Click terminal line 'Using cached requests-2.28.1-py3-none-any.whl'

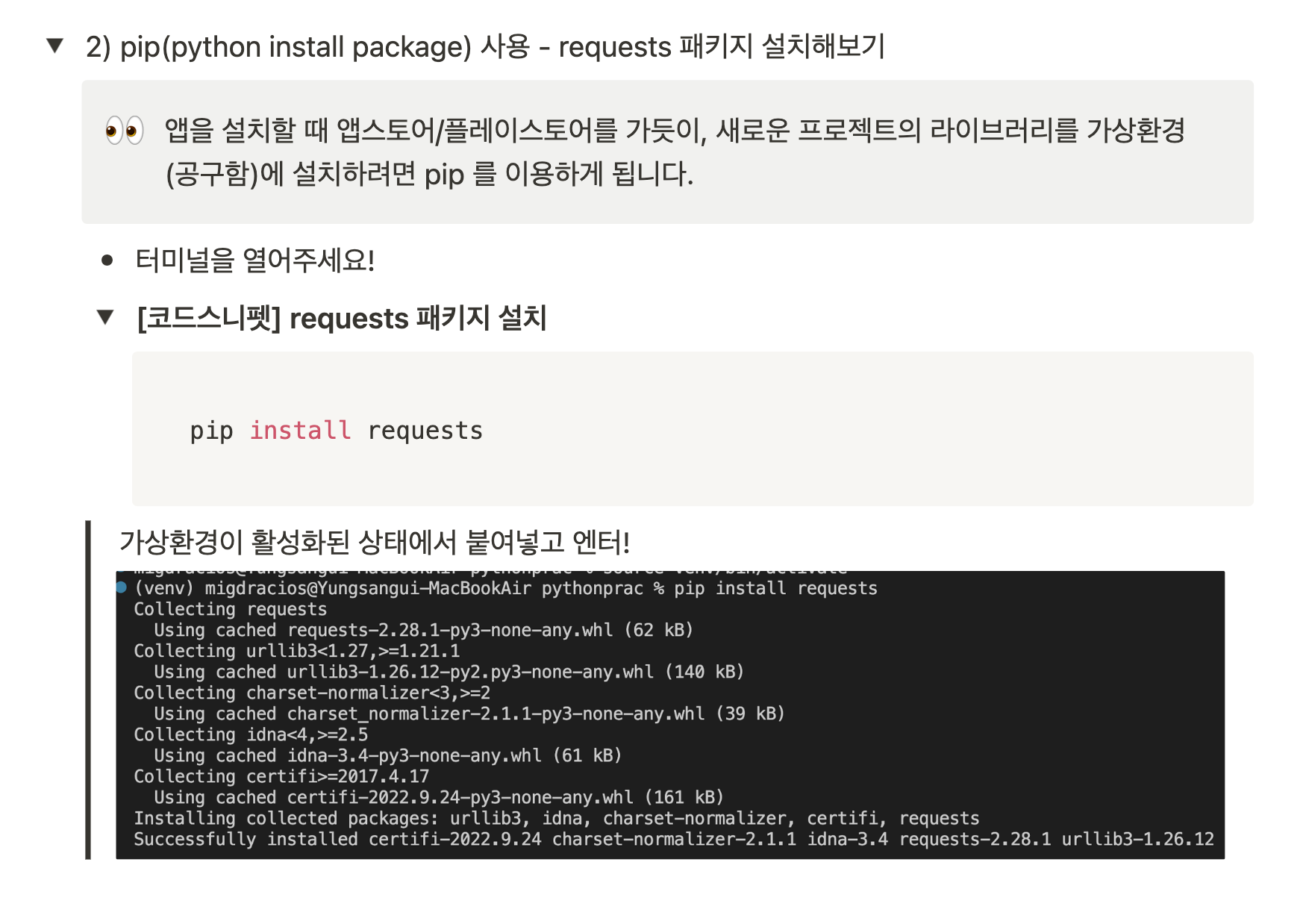pos(384,631)
